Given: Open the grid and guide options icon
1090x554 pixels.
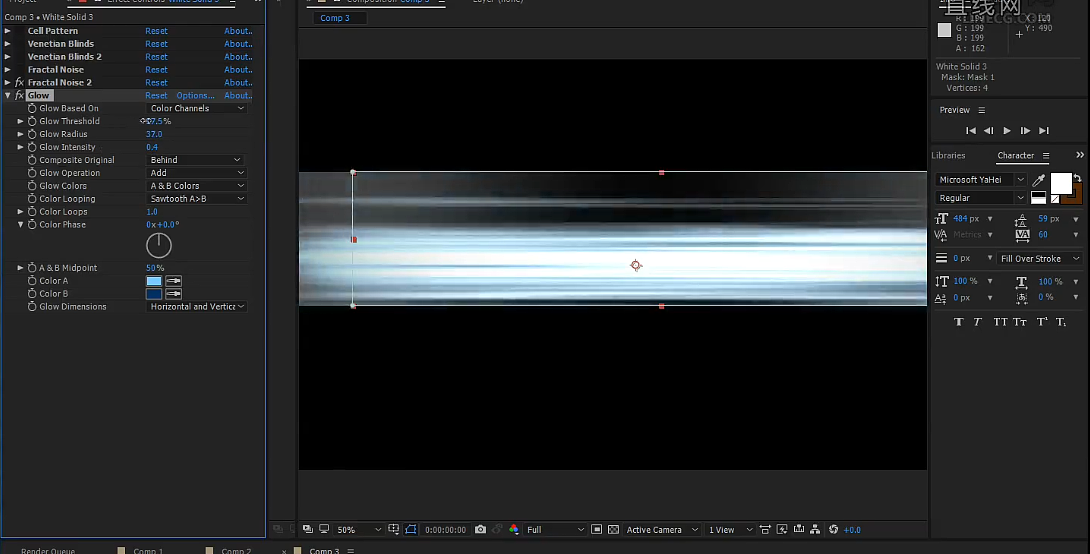Looking at the screenshot, I should pos(393,530).
